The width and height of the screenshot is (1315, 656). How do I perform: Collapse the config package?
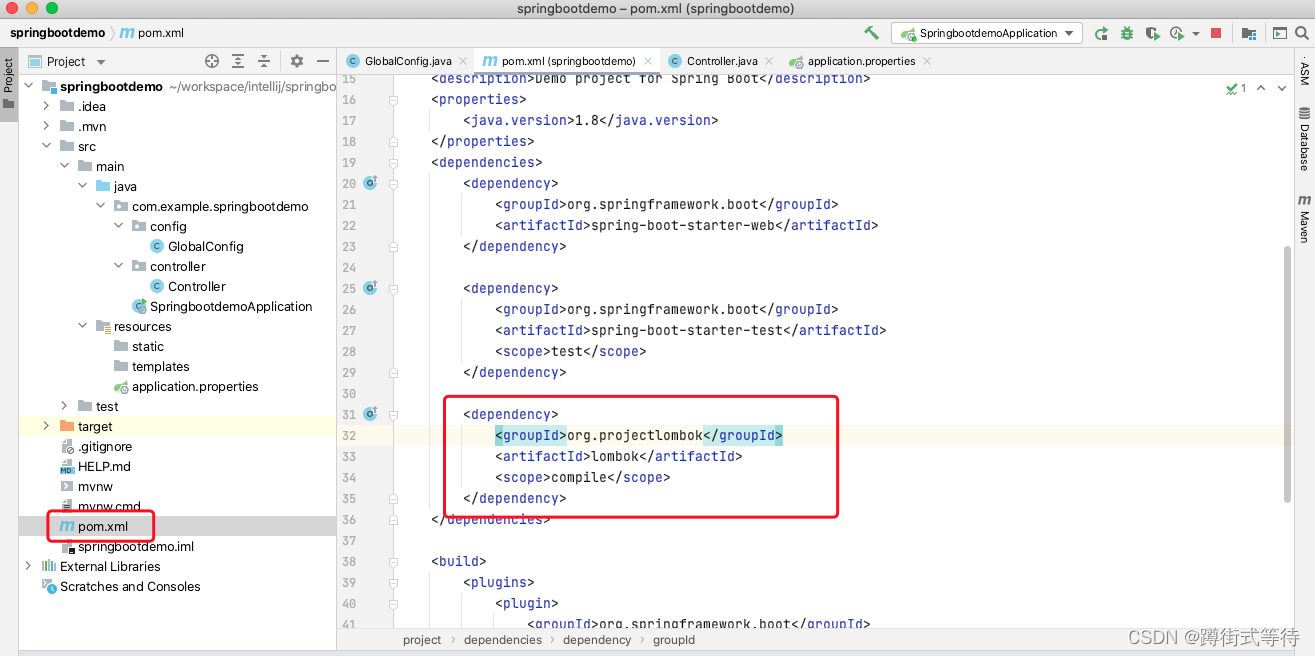coord(118,226)
